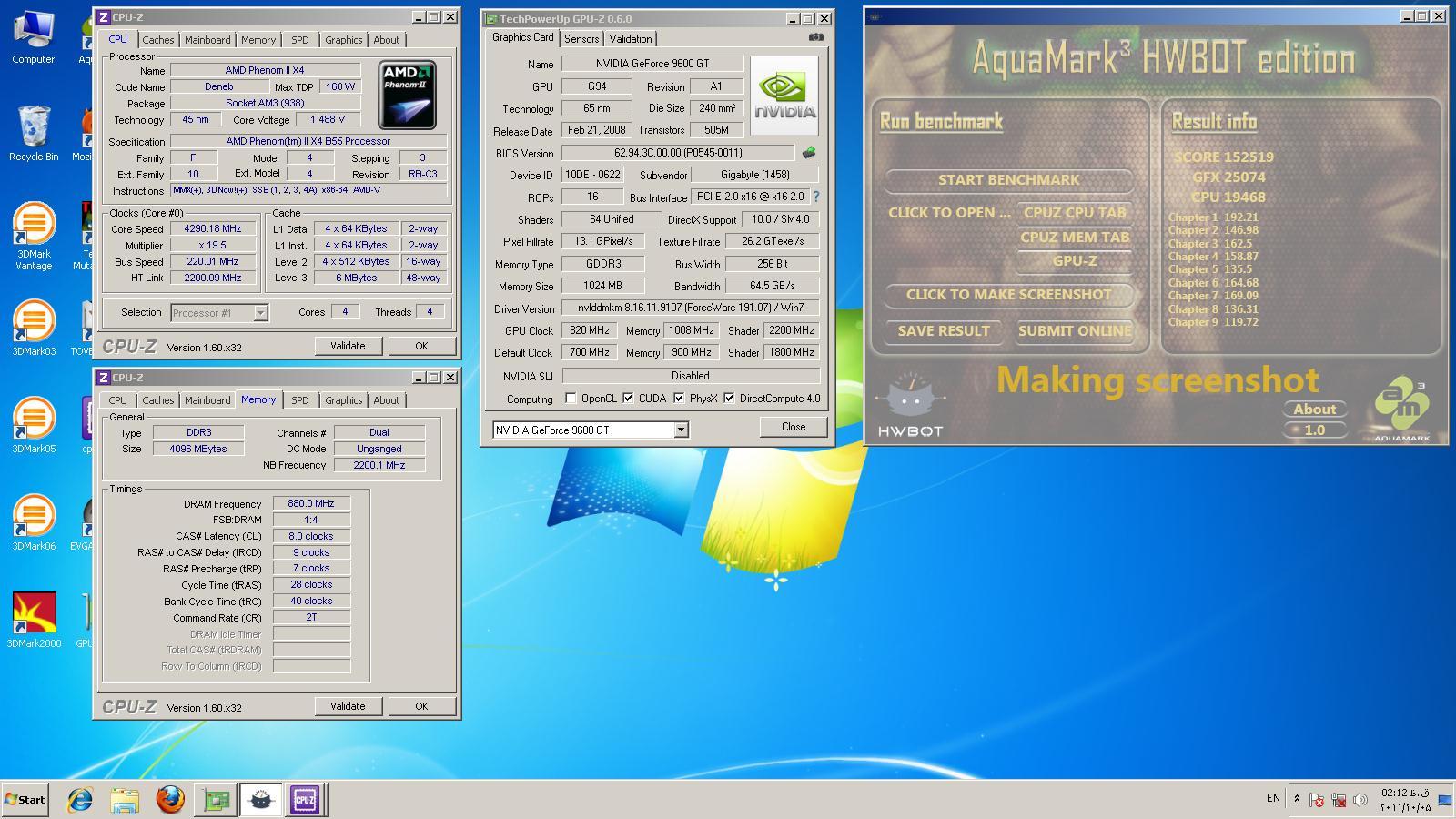Viewport: 1456px width, 819px height.
Task: Click the GPU-Z screenshot camera icon
Action: click(x=816, y=37)
